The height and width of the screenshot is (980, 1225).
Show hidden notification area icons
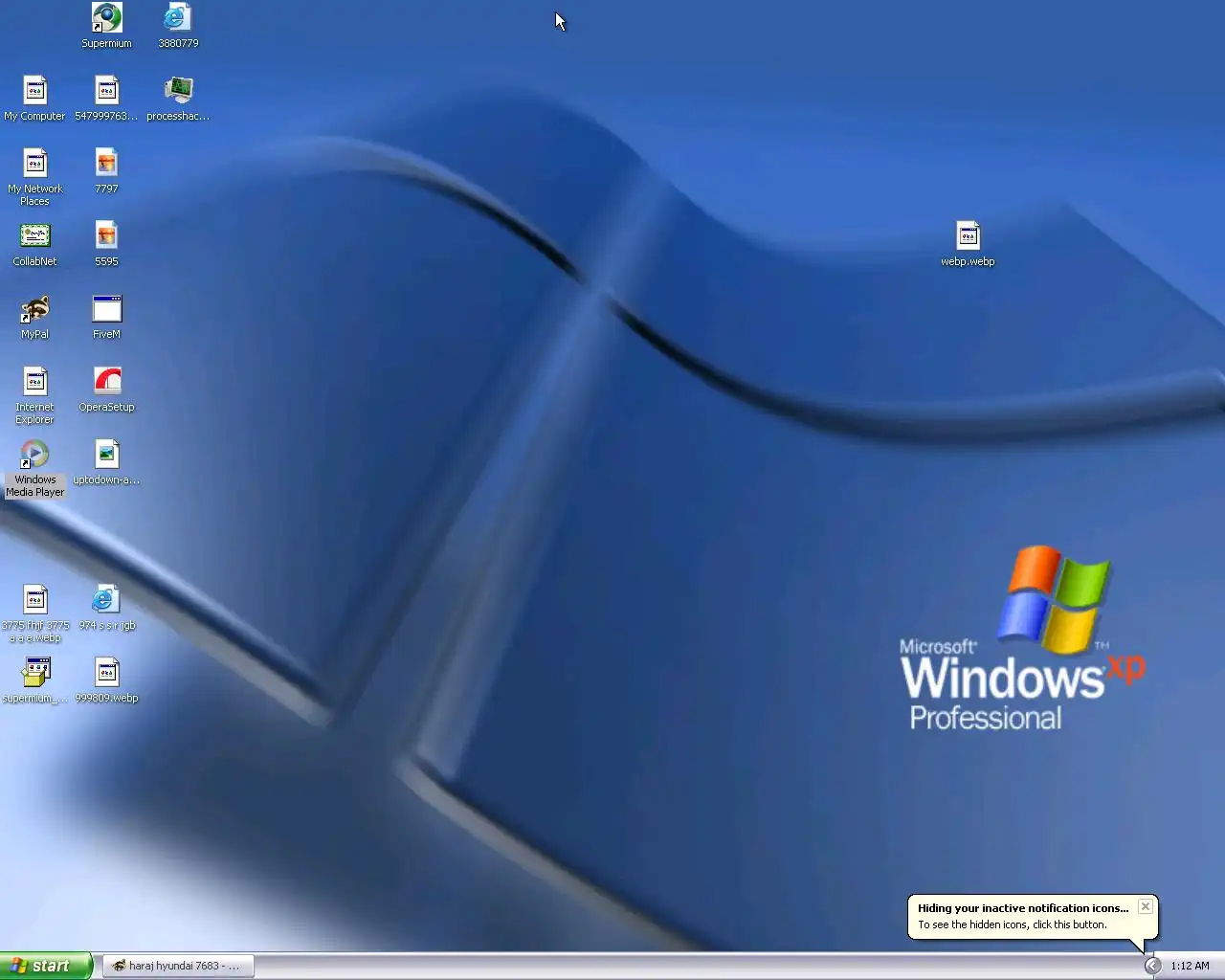[x=1152, y=966]
